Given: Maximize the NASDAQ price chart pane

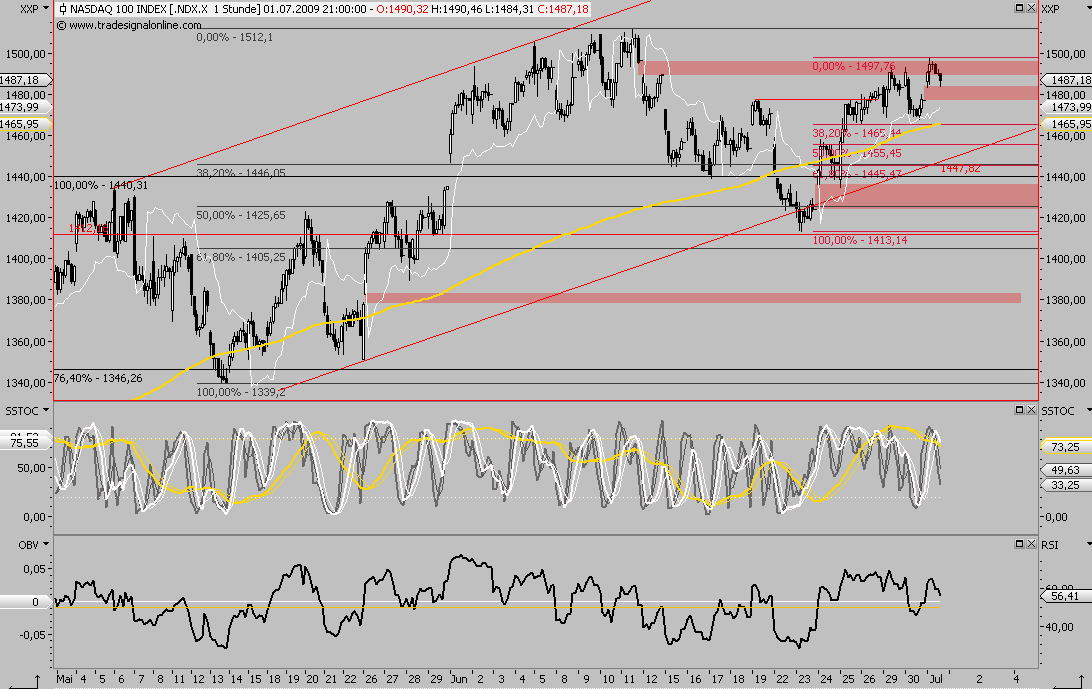Looking at the screenshot, I should pos(1020,8).
